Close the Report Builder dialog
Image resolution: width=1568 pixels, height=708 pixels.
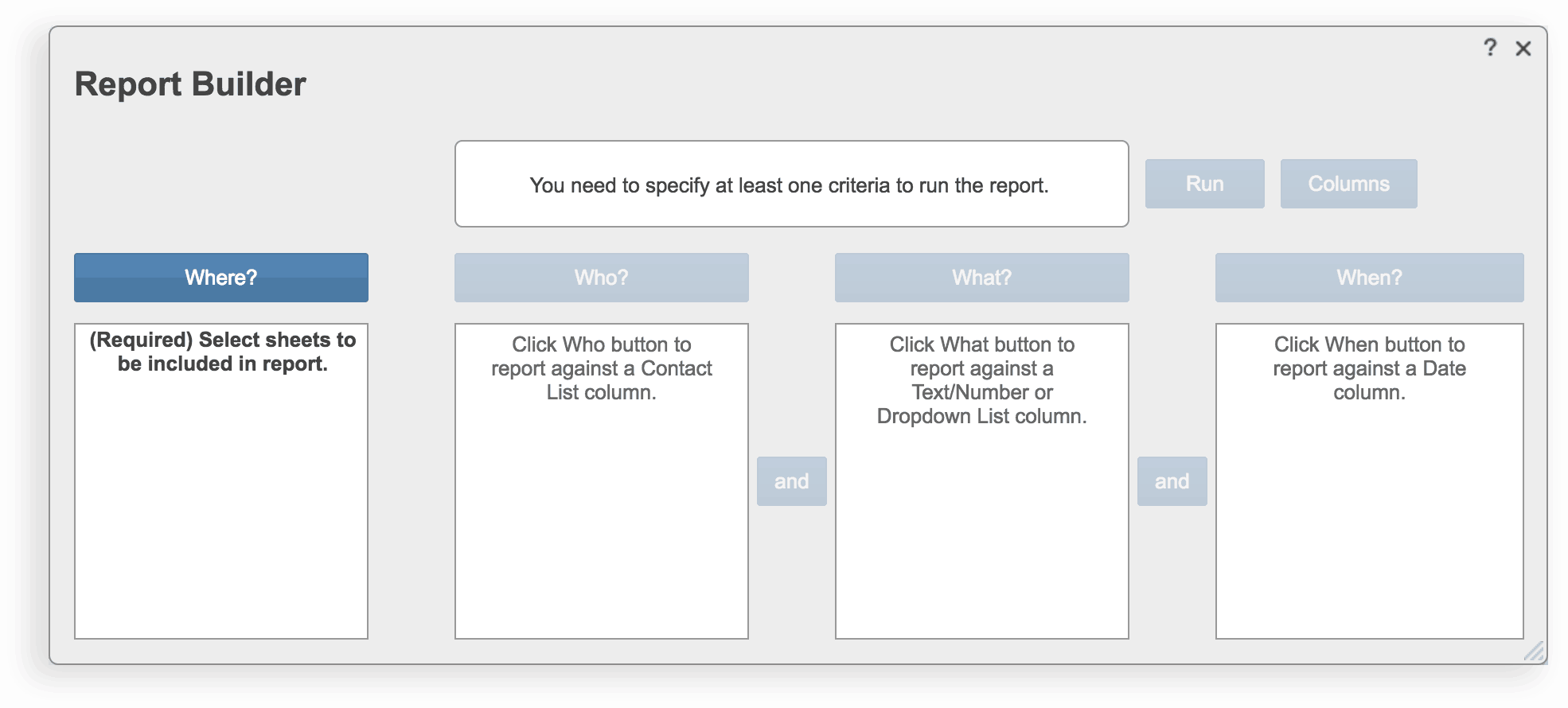[x=1523, y=49]
